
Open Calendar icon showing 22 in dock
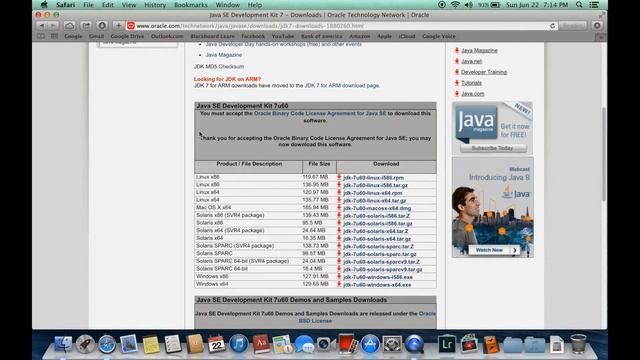tap(216, 344)
